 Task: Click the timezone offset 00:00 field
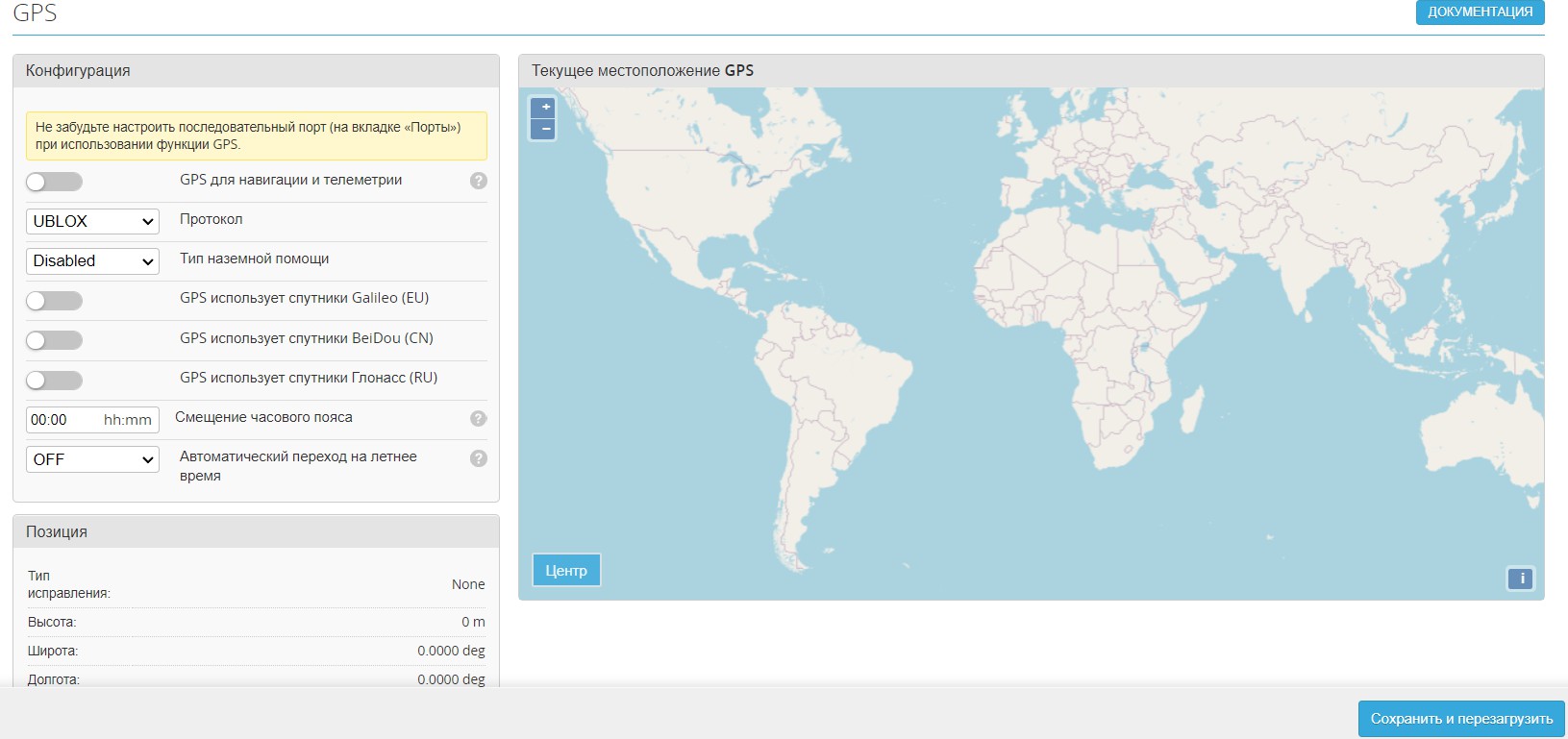coord(63,420)
